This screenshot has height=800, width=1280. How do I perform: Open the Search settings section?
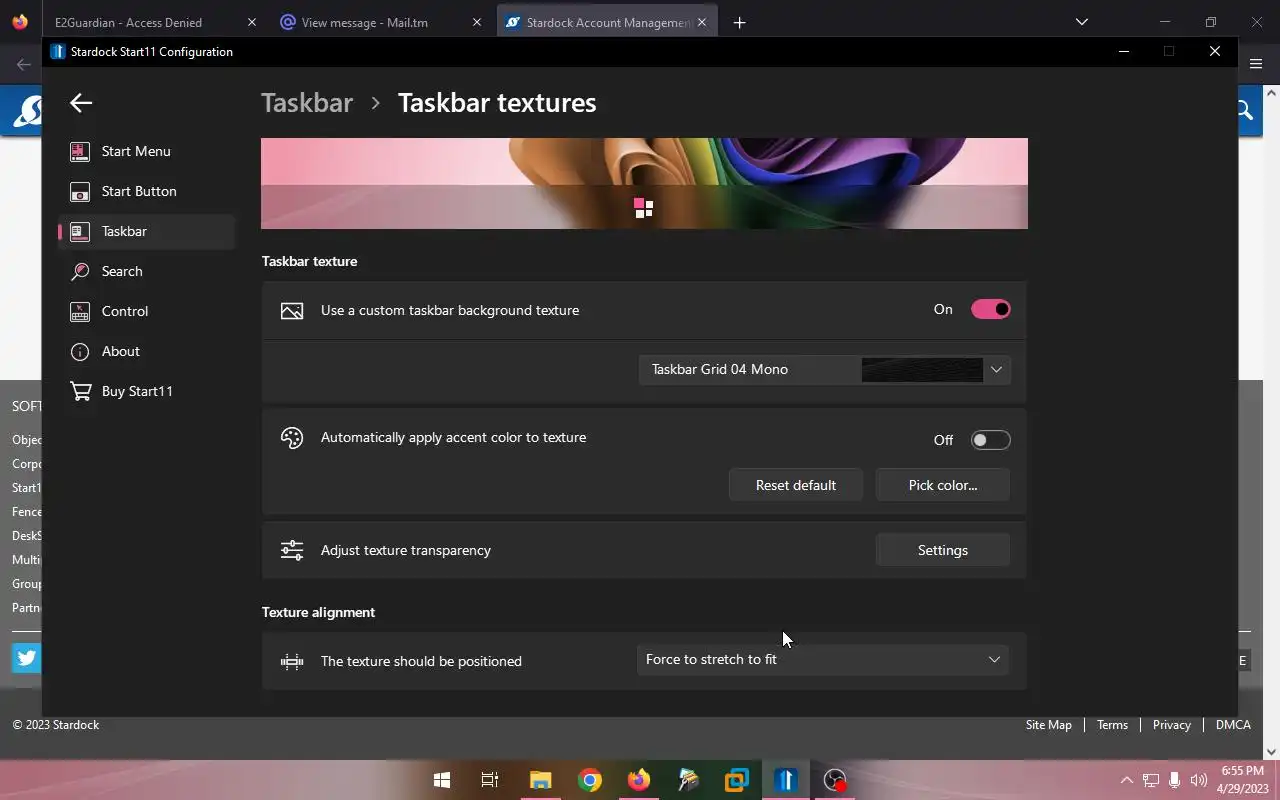click(147, 271)
